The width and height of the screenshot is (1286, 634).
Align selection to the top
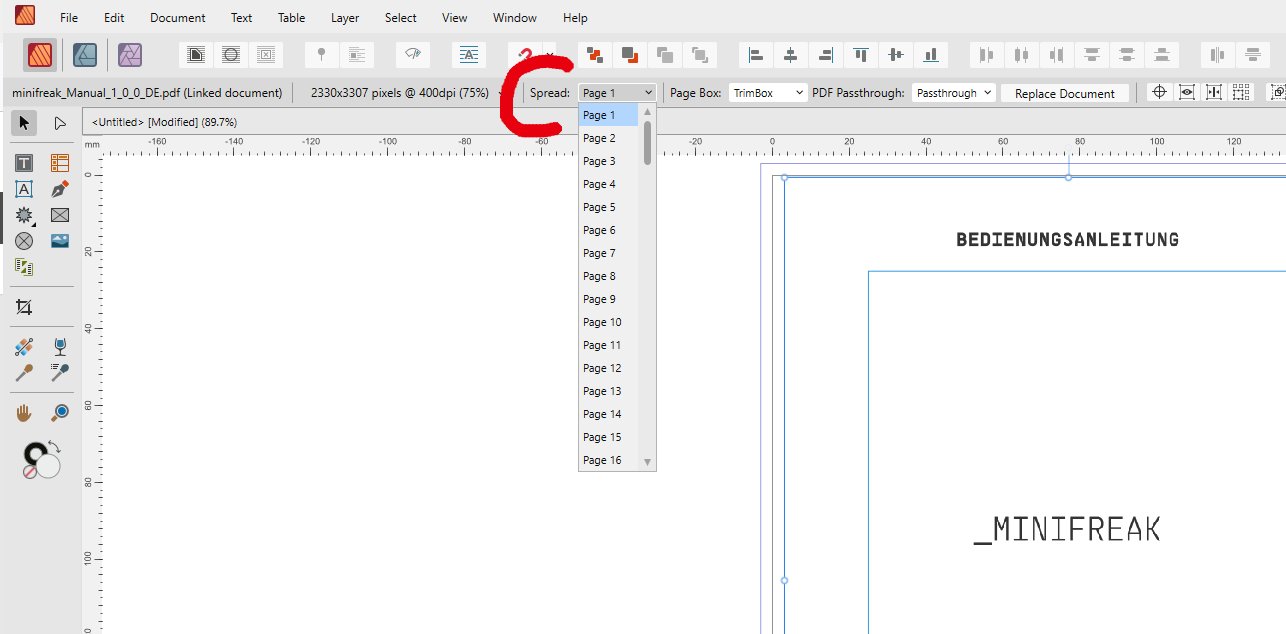[x=861, y=55]
